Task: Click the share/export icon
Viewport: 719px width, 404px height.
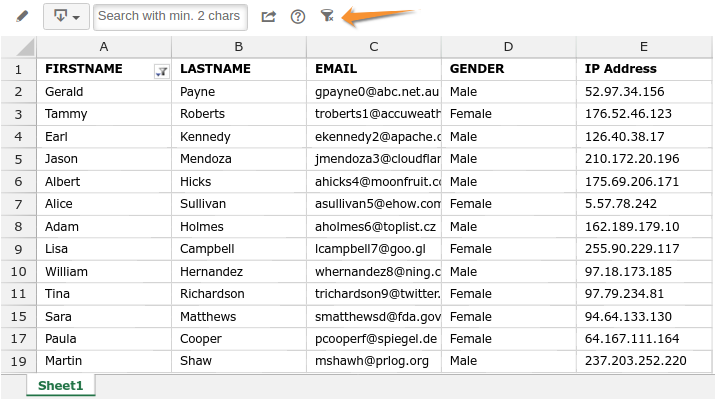Action: pyautogui.click(x=268, y=16)
